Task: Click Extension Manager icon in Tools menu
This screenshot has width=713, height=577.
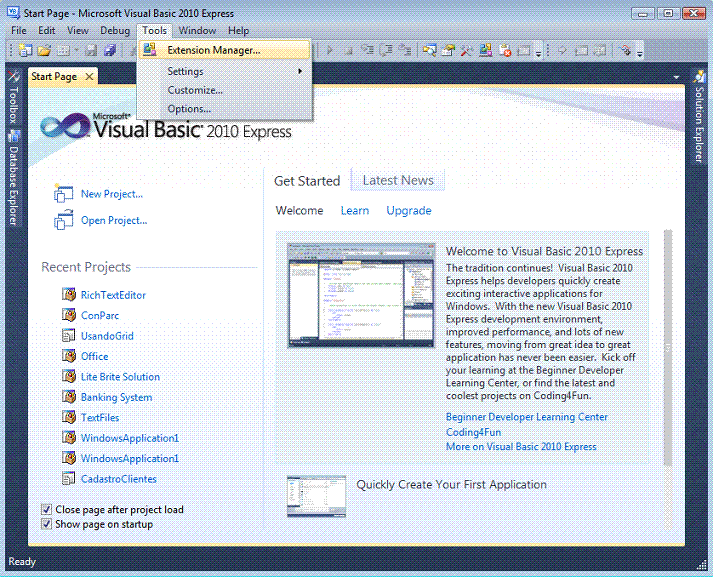Action: 150,50
